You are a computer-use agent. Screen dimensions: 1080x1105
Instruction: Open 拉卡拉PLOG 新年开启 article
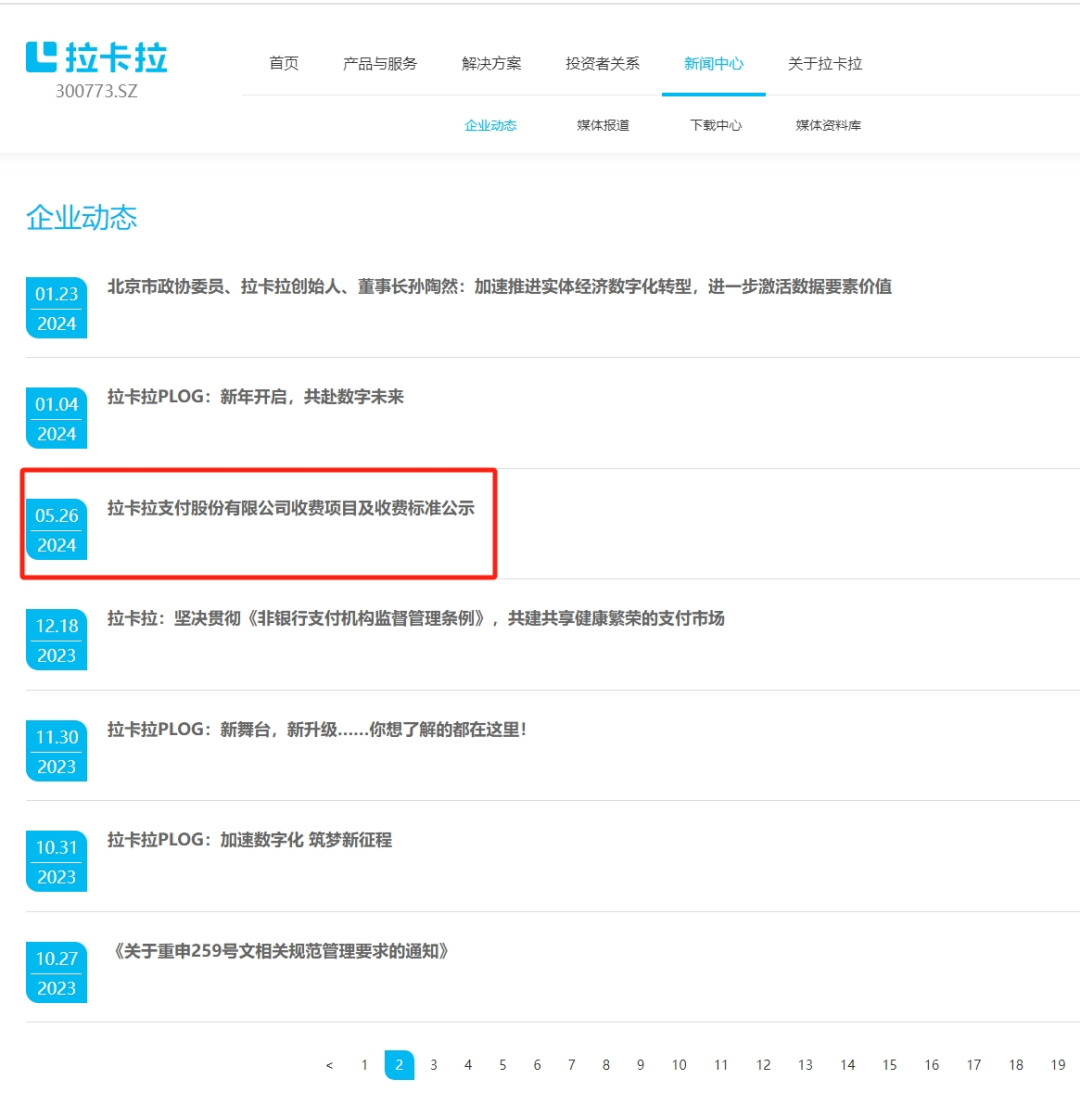255,397
